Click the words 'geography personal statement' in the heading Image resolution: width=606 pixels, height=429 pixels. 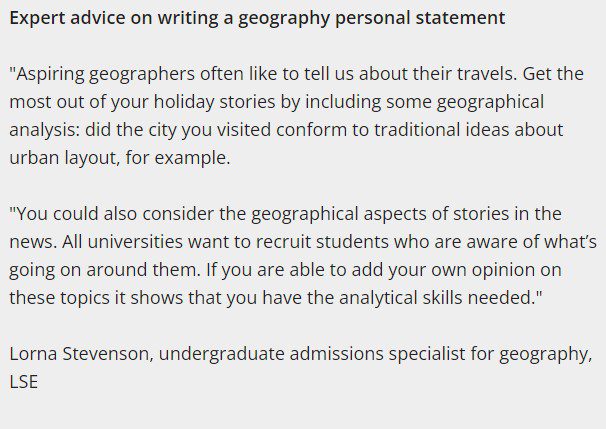coord(371,18)
